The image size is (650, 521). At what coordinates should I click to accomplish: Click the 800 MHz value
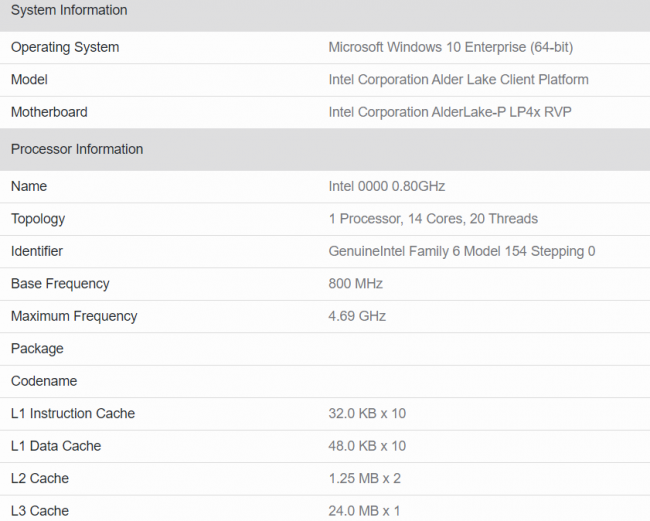[x=355, y=283]
